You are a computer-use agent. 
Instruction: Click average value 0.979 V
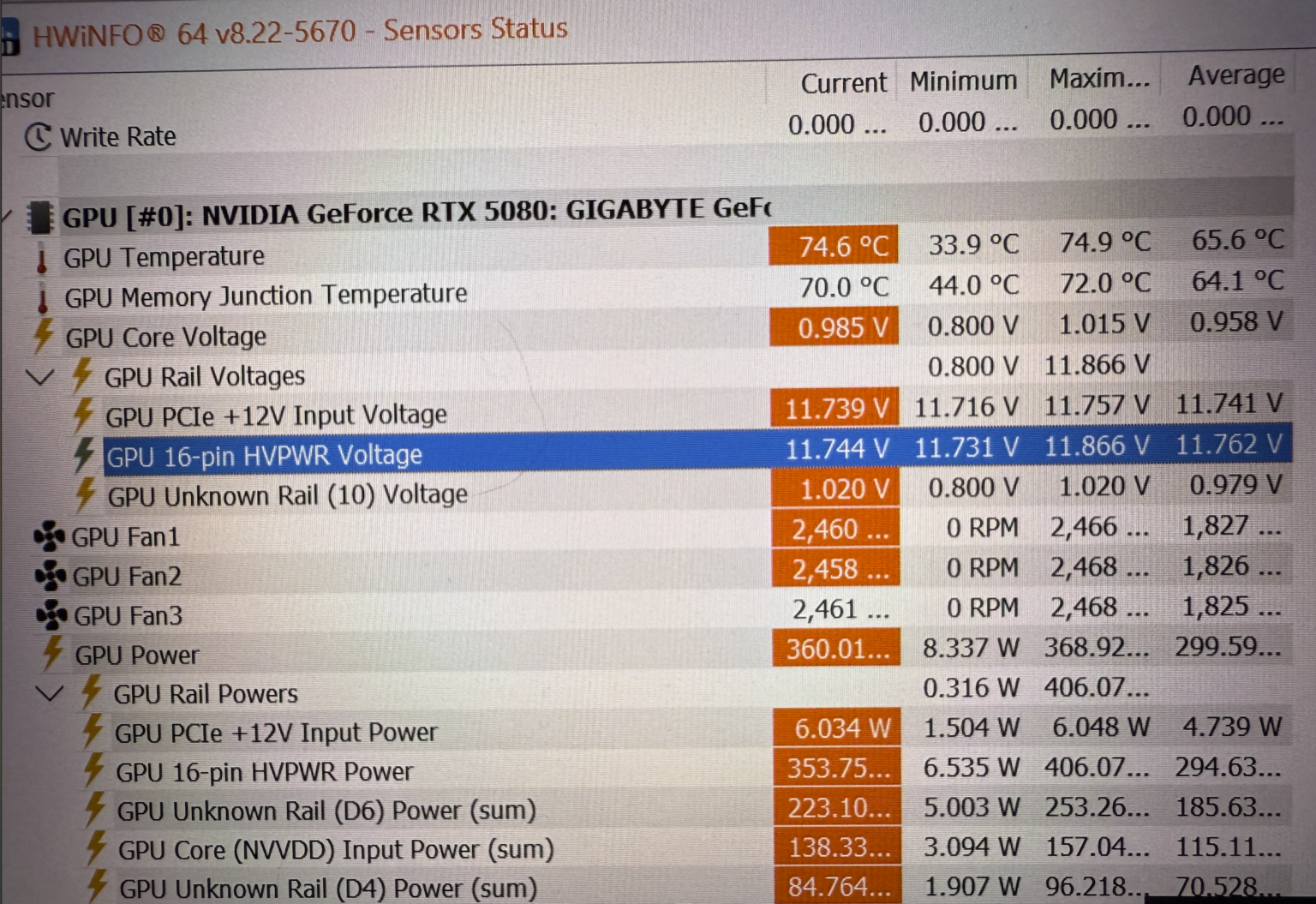click(1236, 485)
